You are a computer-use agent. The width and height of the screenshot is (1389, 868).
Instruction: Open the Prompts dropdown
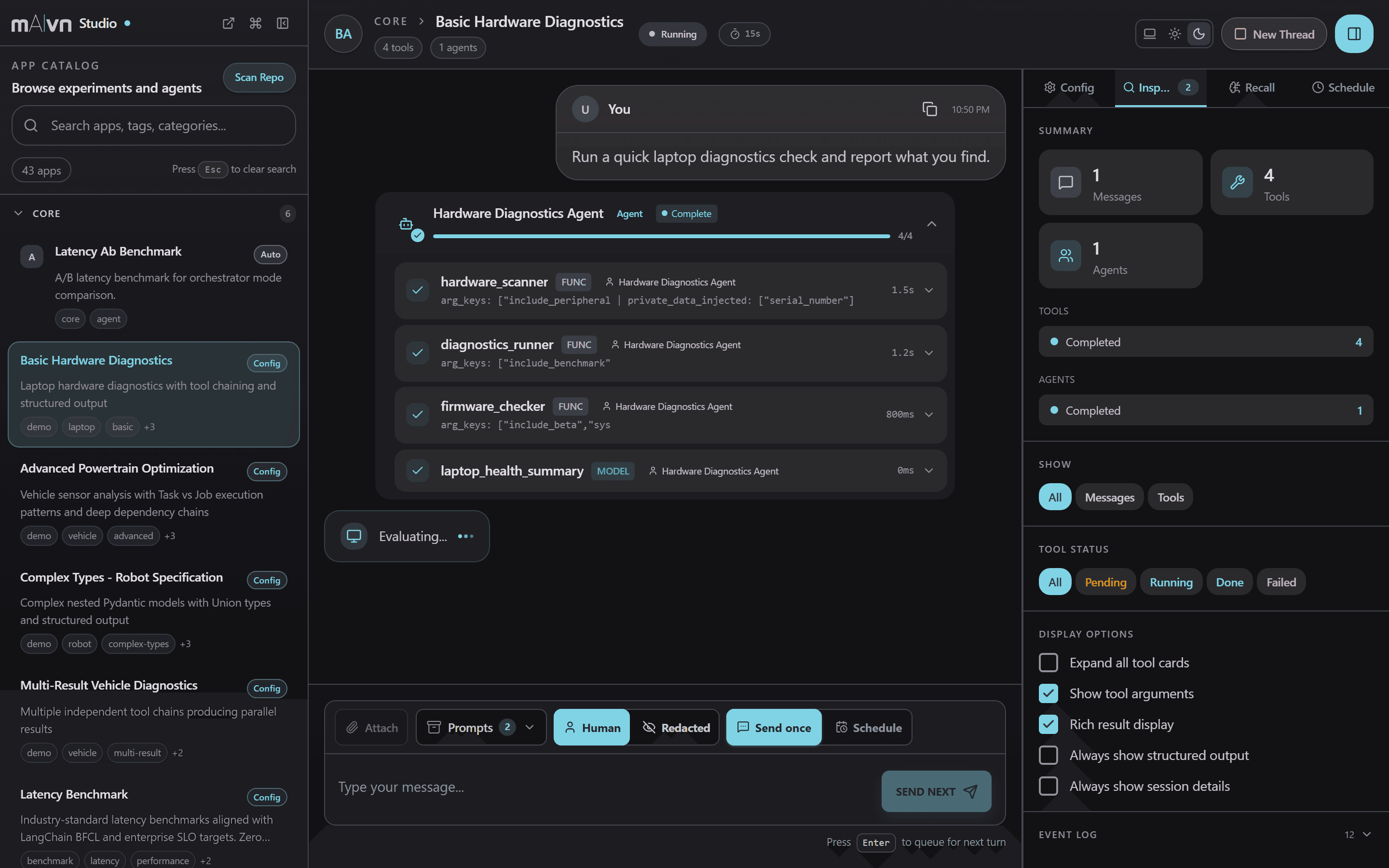pyautogui.click(x=481, y=727)
